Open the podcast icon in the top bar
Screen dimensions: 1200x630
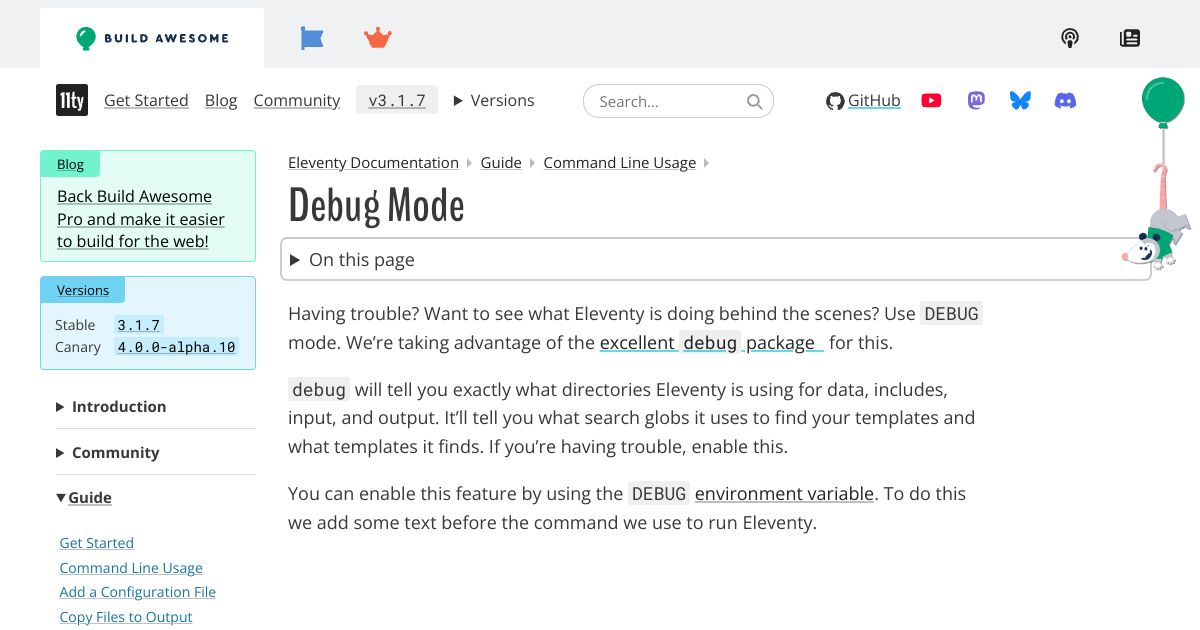tap(1070, 38)
